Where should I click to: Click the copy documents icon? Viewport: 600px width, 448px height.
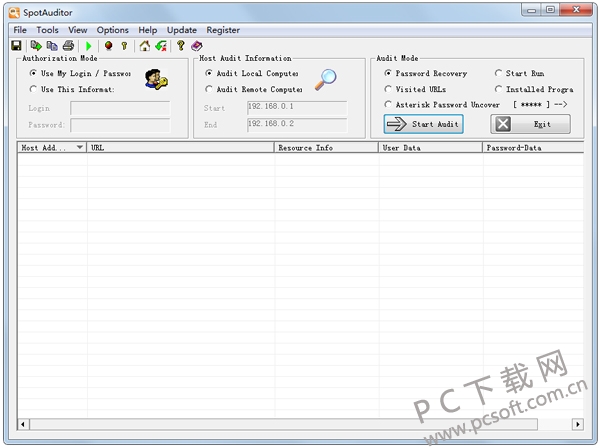click(x=52, y=46)
